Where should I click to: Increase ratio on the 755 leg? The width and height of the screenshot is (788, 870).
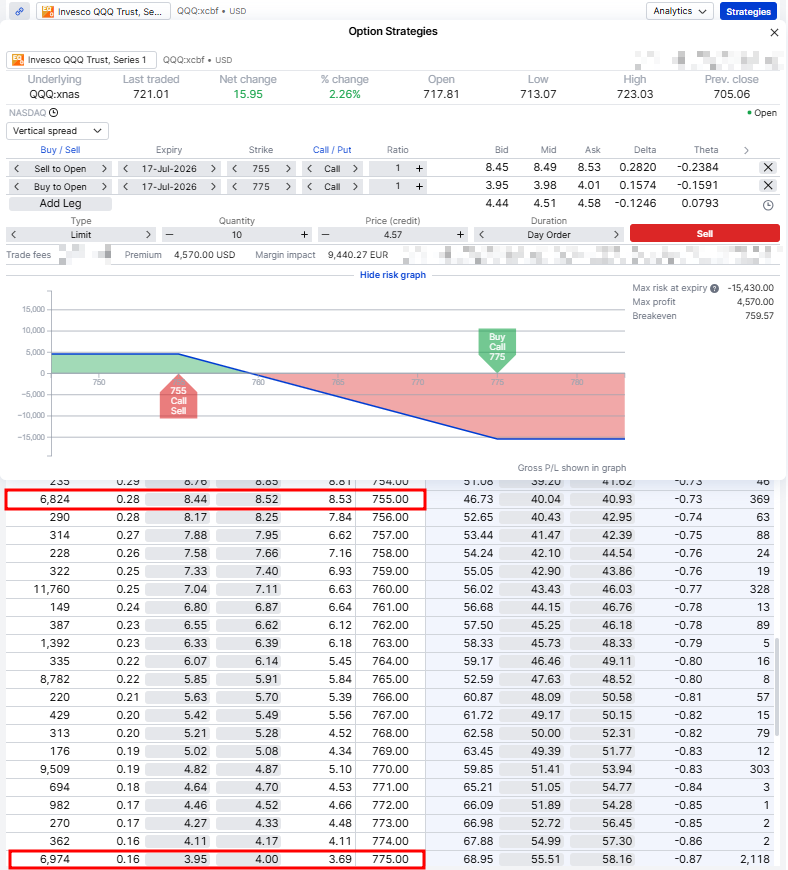pyautogui.click(x=420, y=169)
